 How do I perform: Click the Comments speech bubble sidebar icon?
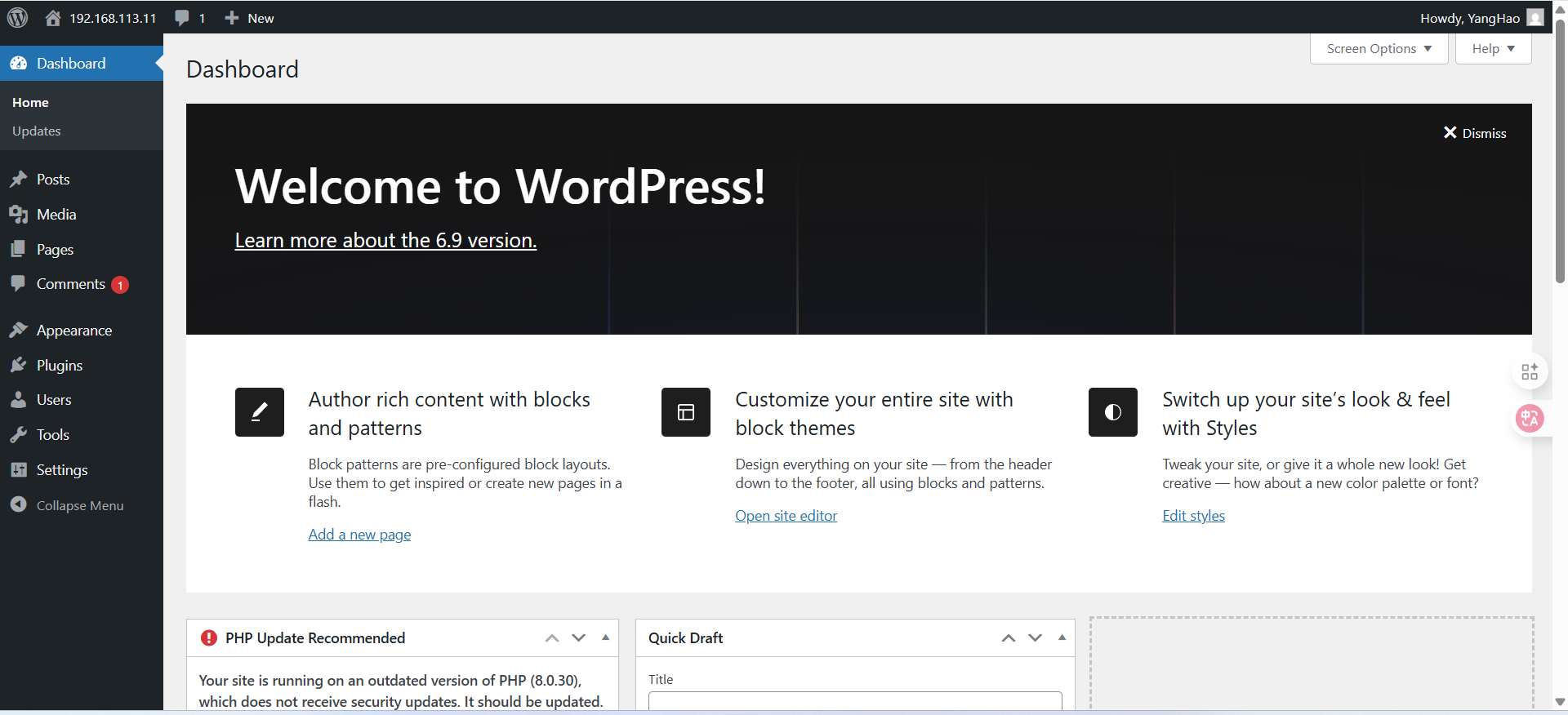click(19, 284)
